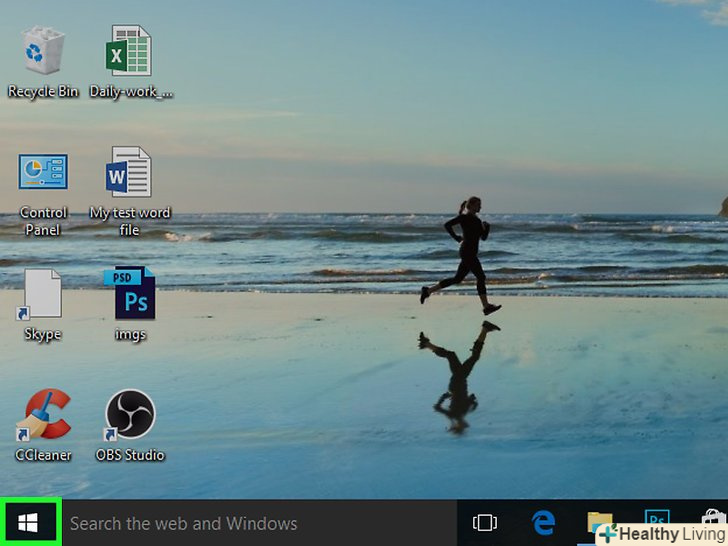Switch to Photoshop on the taskbar
The image size is (728, 546).
point(657,517)
